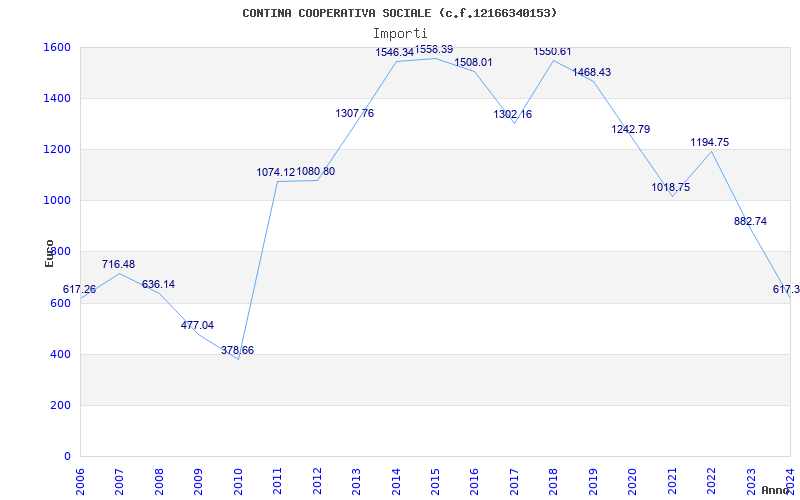Click the 0 y-axis tick label
This screenshot has height=500, width=800.
pyautogui.click(x=67, y=456)
